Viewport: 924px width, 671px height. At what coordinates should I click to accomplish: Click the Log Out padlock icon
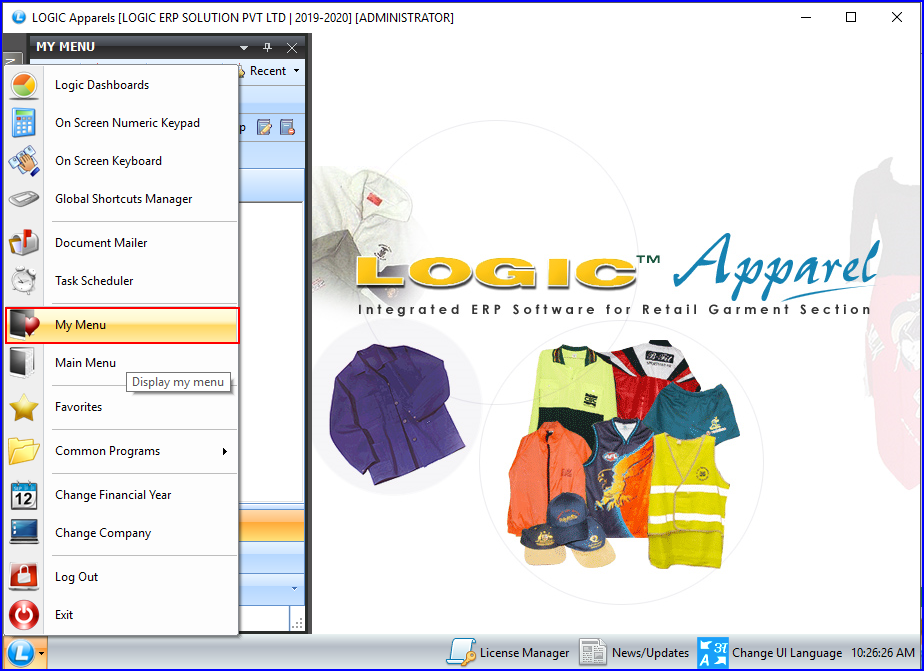(x=24, y=576)
